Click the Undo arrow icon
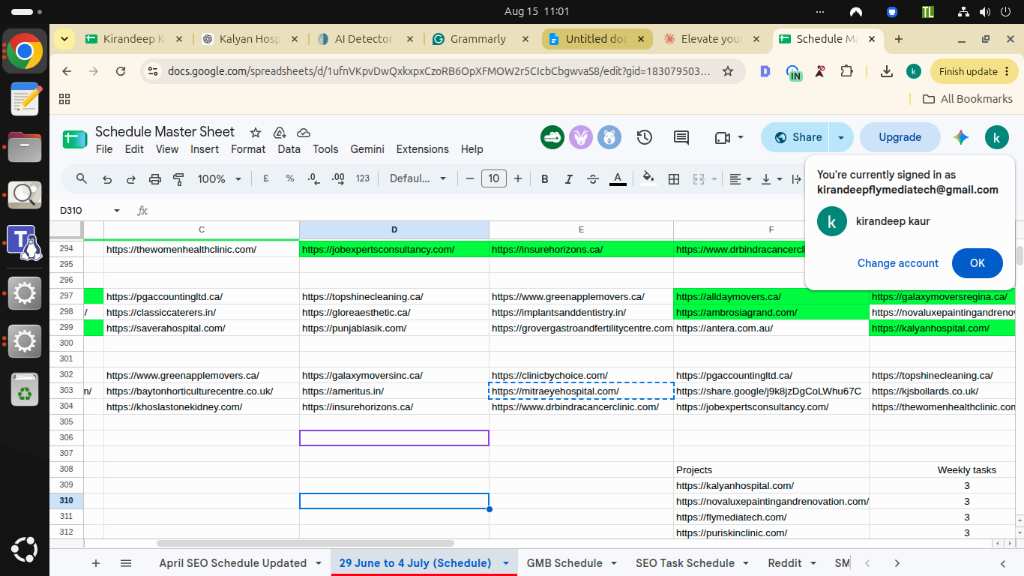The height and width of the screenshot is (576, 1024). tap(107, 179)
